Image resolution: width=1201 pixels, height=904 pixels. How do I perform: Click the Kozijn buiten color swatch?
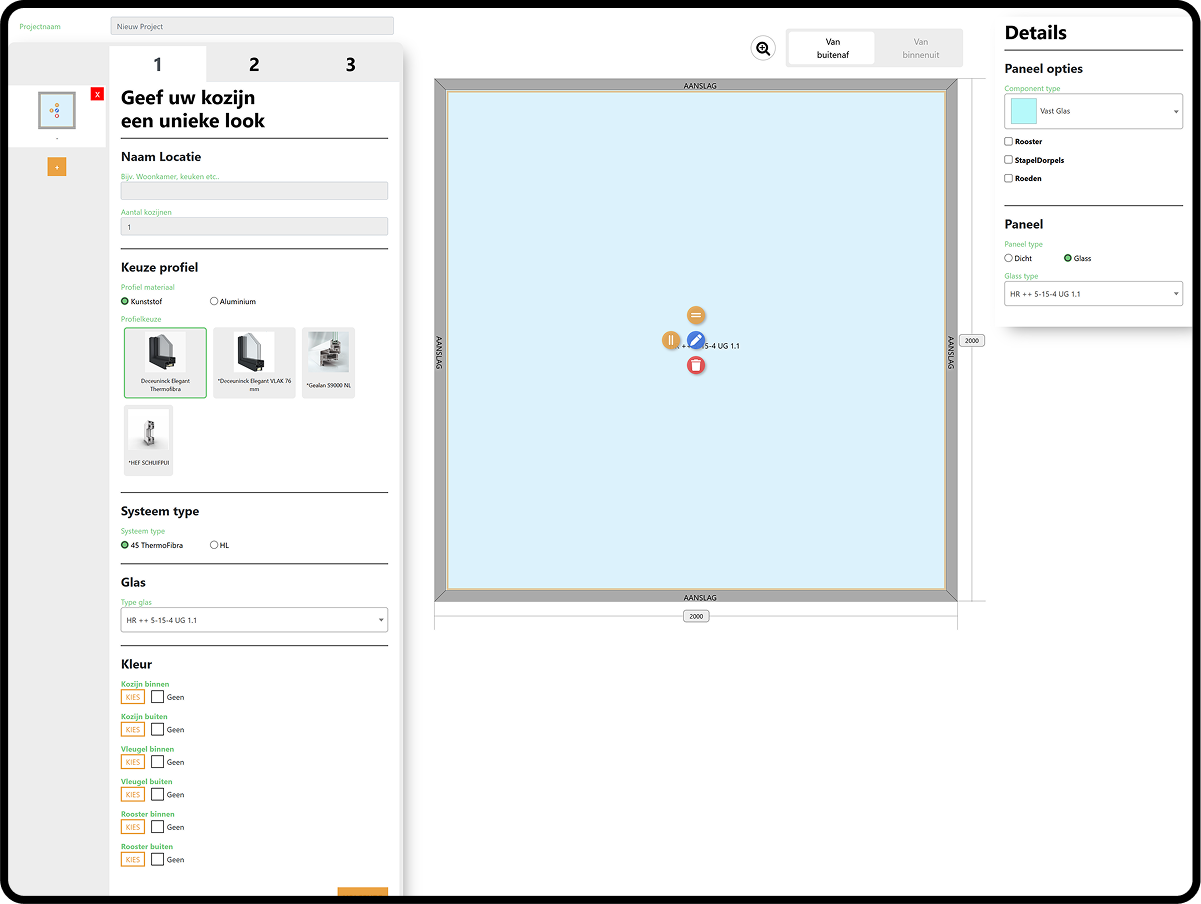coord(158,729)
